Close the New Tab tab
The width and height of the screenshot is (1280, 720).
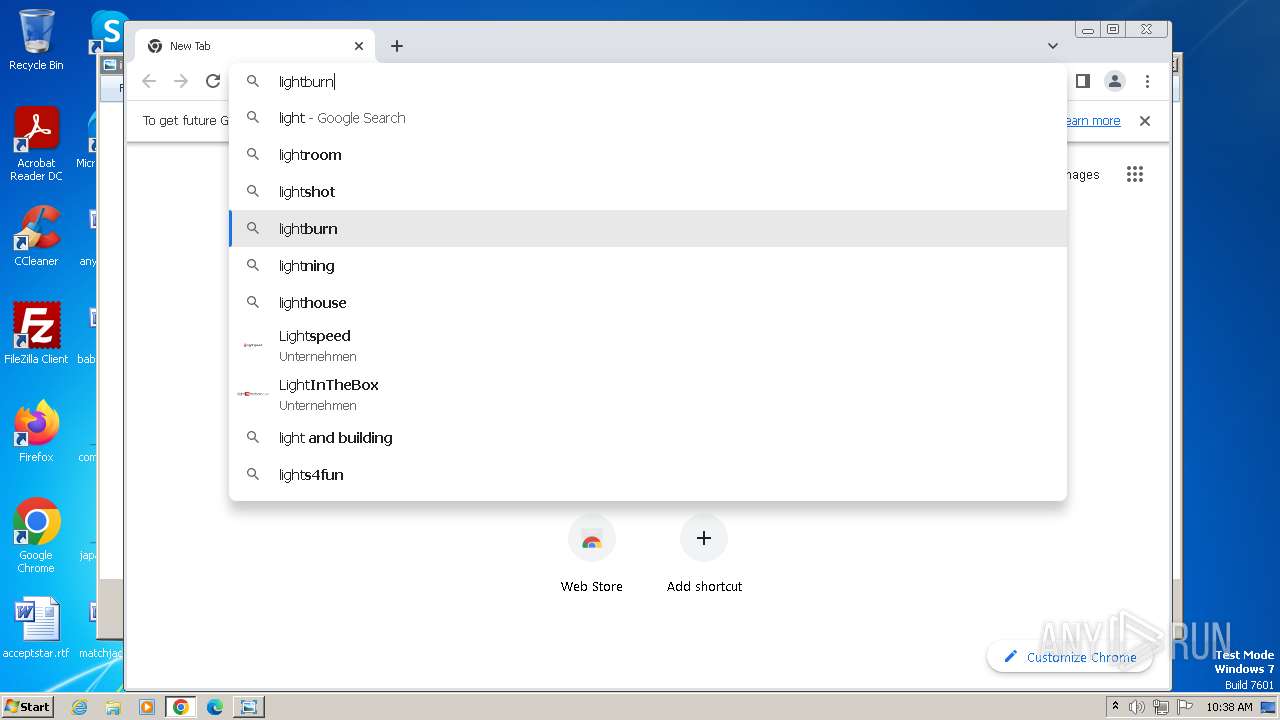click(359, 46)
